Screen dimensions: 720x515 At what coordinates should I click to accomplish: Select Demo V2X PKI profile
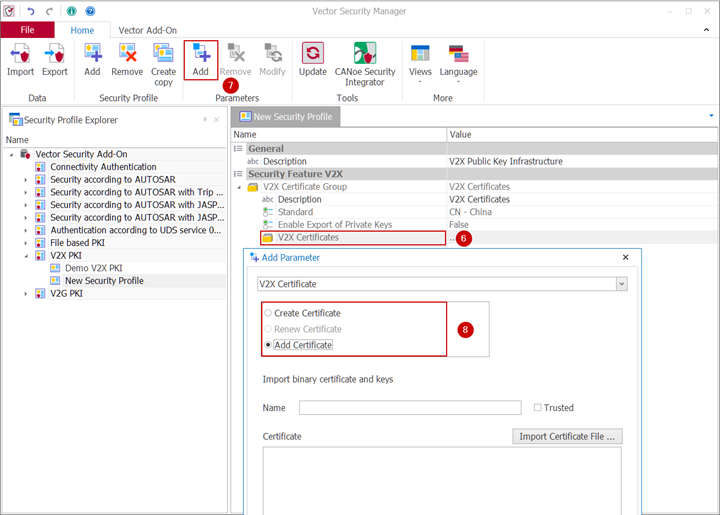(94, 268)
